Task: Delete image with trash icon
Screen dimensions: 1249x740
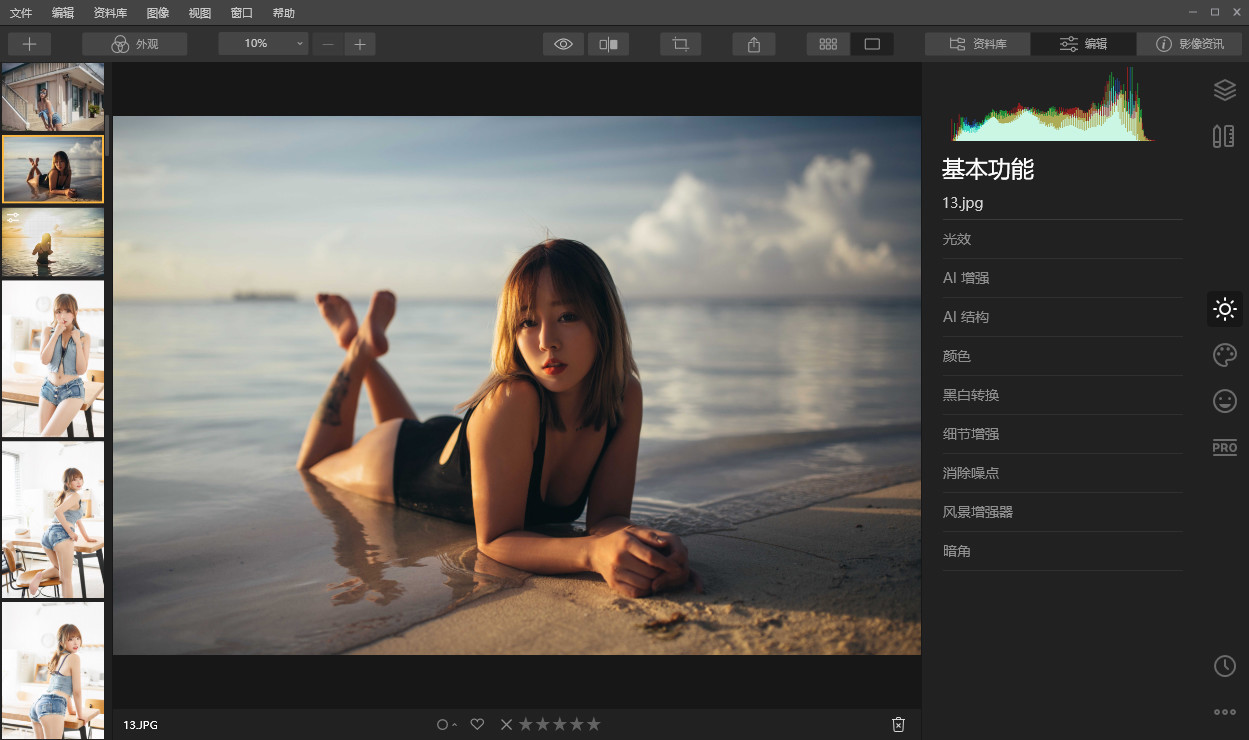Action: pyautogui.click(x=898, y=724)
